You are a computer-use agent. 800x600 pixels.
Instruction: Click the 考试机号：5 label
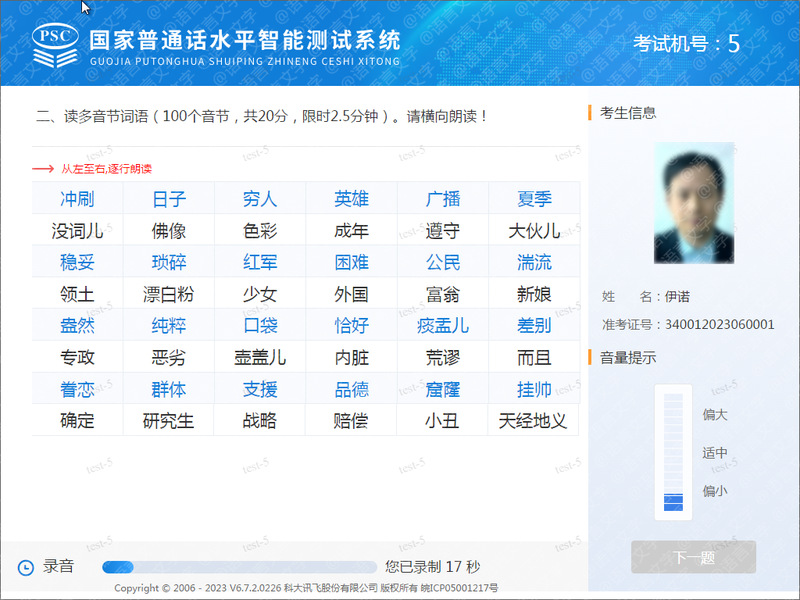[x=686, y=43]
